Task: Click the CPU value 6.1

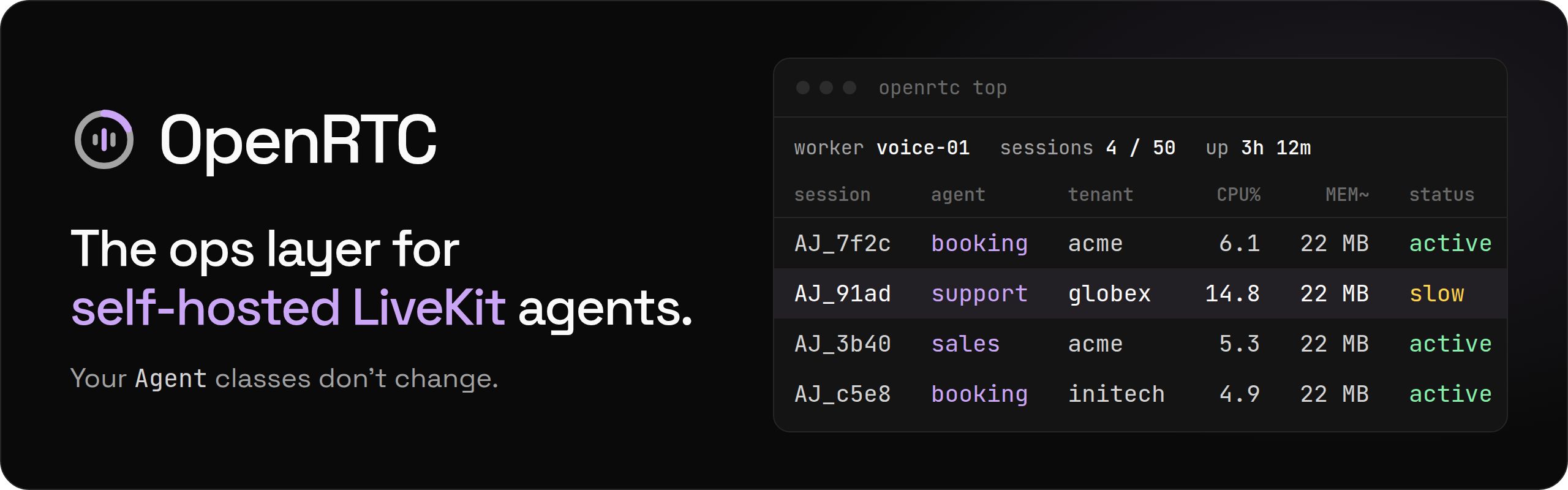Action: pos(1240,243)
